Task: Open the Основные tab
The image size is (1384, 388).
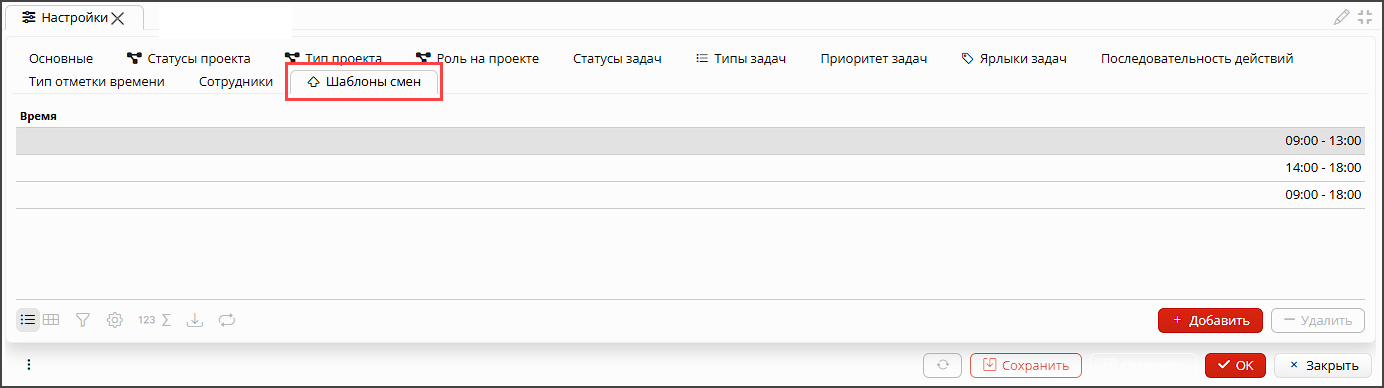Action: (61, 59)
